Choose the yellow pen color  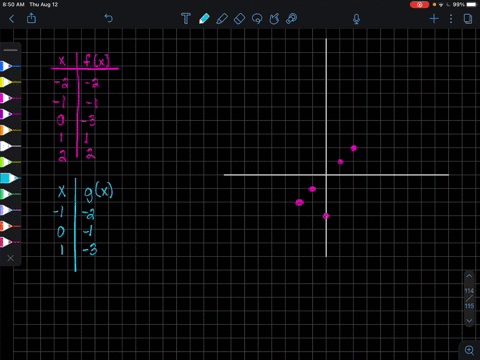click(x=10, y=82)
